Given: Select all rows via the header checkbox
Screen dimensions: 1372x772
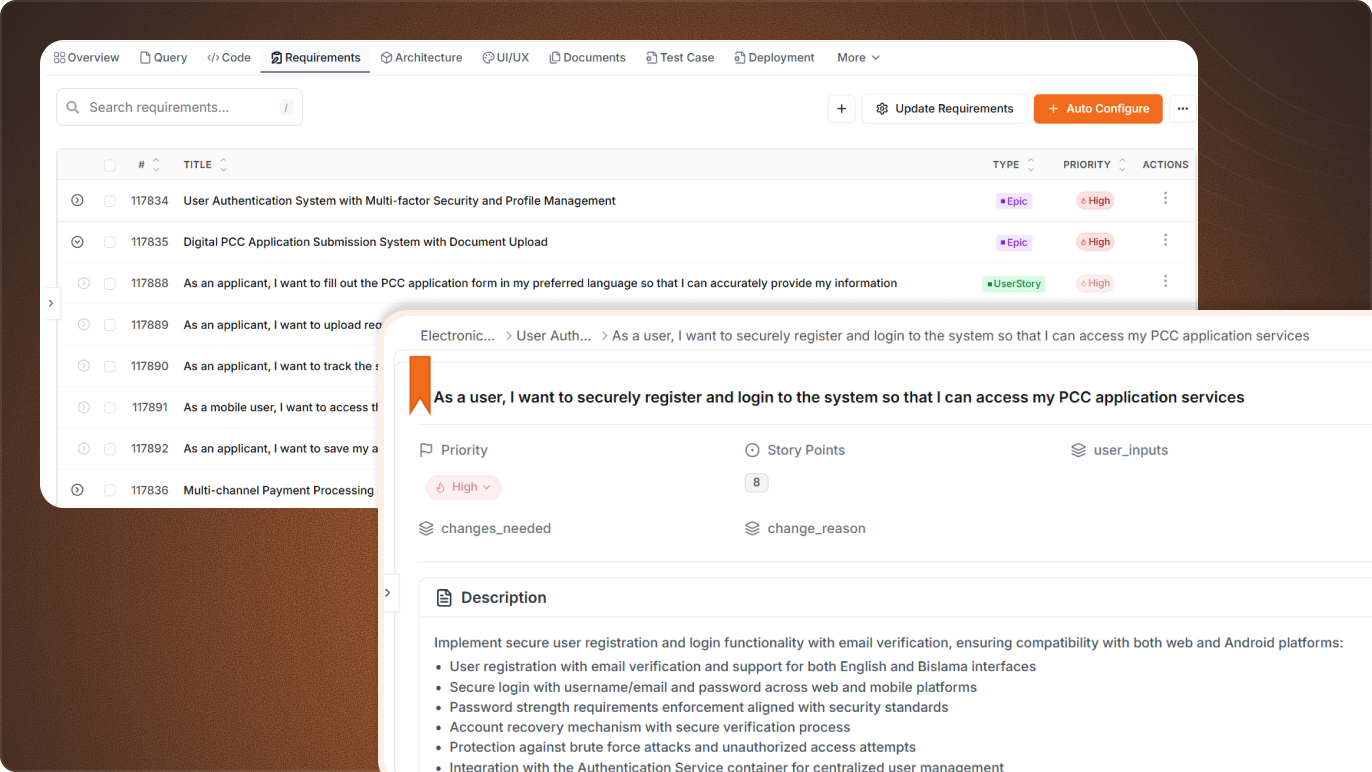Looking at the screenshot, I should pyautogui.click(x=110, y=164).
